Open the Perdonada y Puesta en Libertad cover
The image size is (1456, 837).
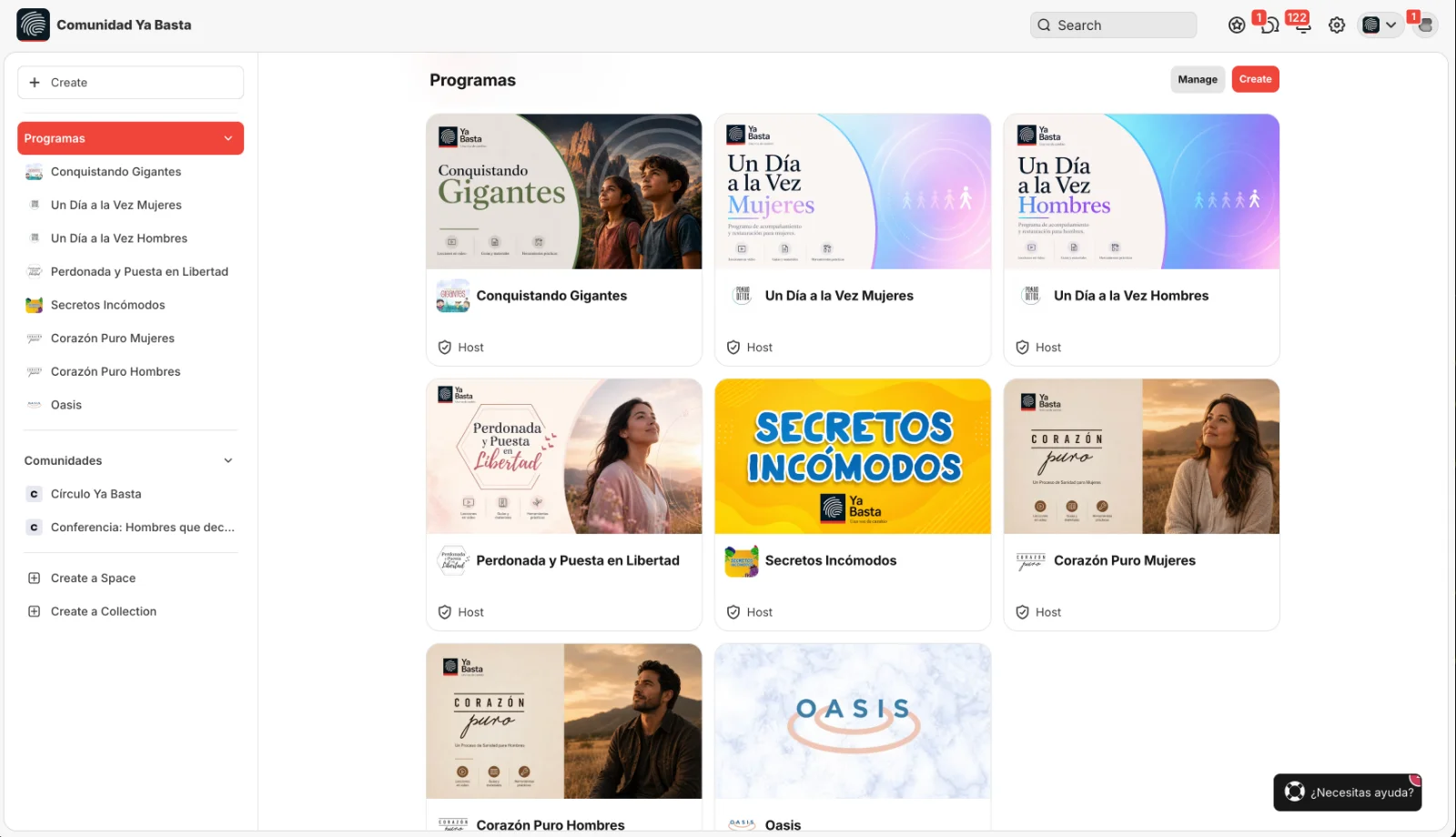point(564,456)
